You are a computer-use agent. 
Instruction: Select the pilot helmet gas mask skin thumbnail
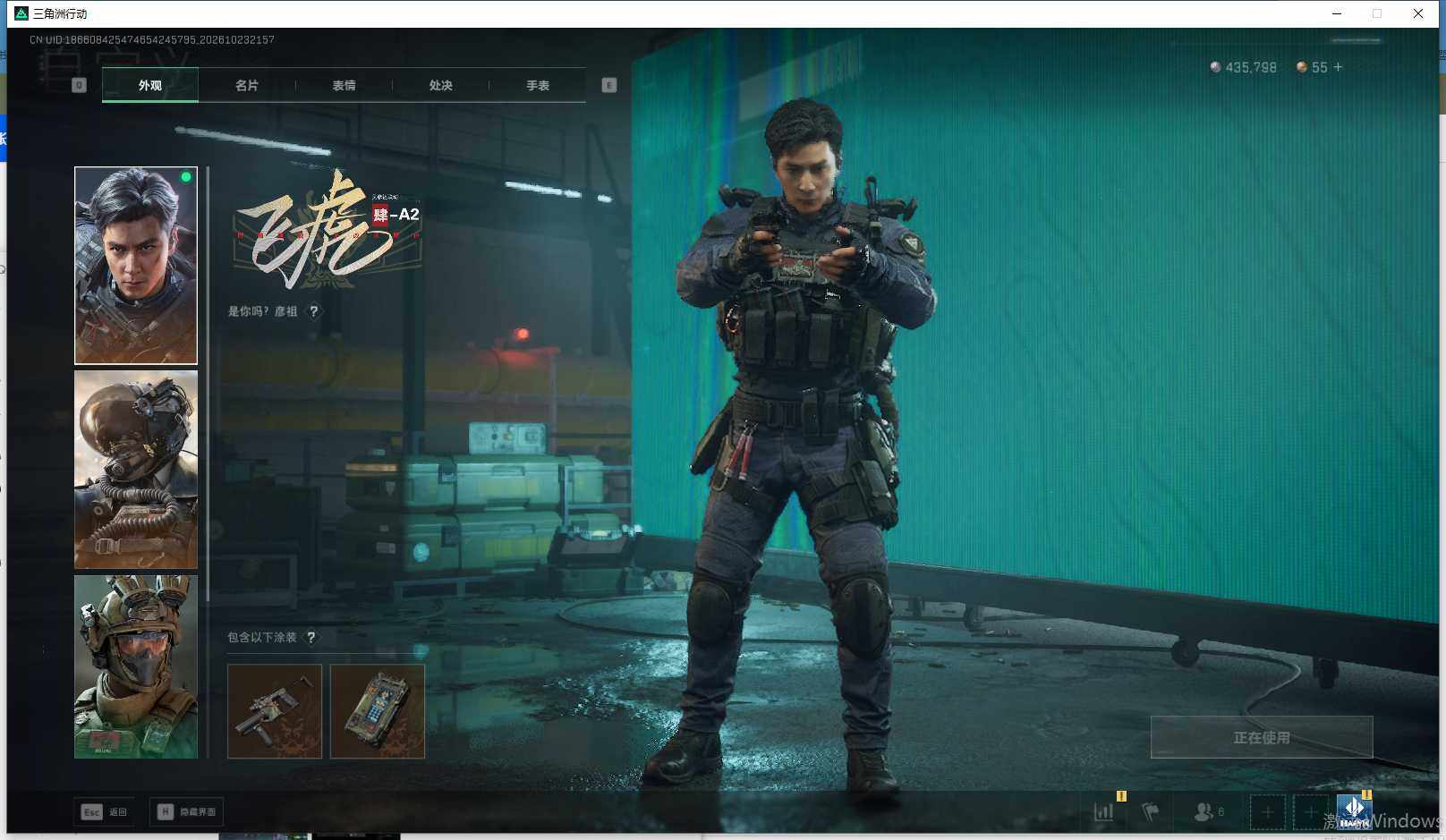[x=136, y=470]
